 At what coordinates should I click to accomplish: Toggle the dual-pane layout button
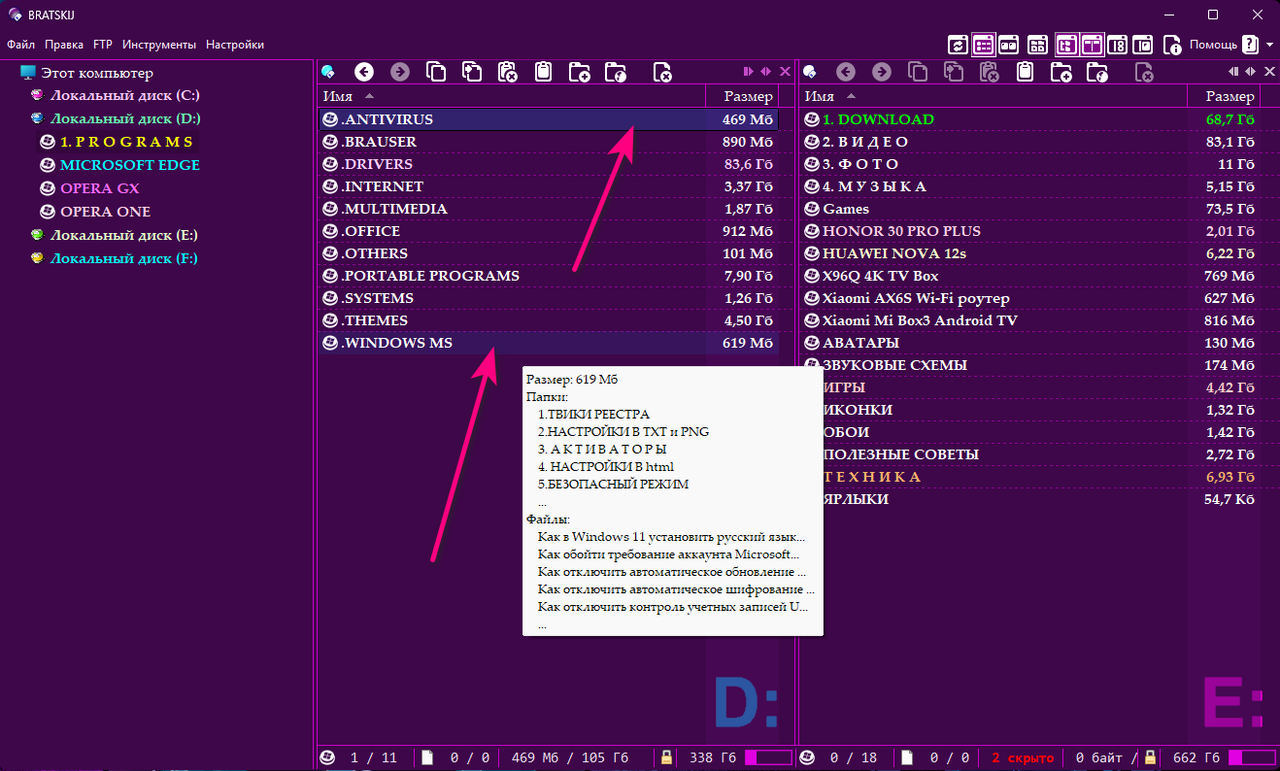point(1092,44)
